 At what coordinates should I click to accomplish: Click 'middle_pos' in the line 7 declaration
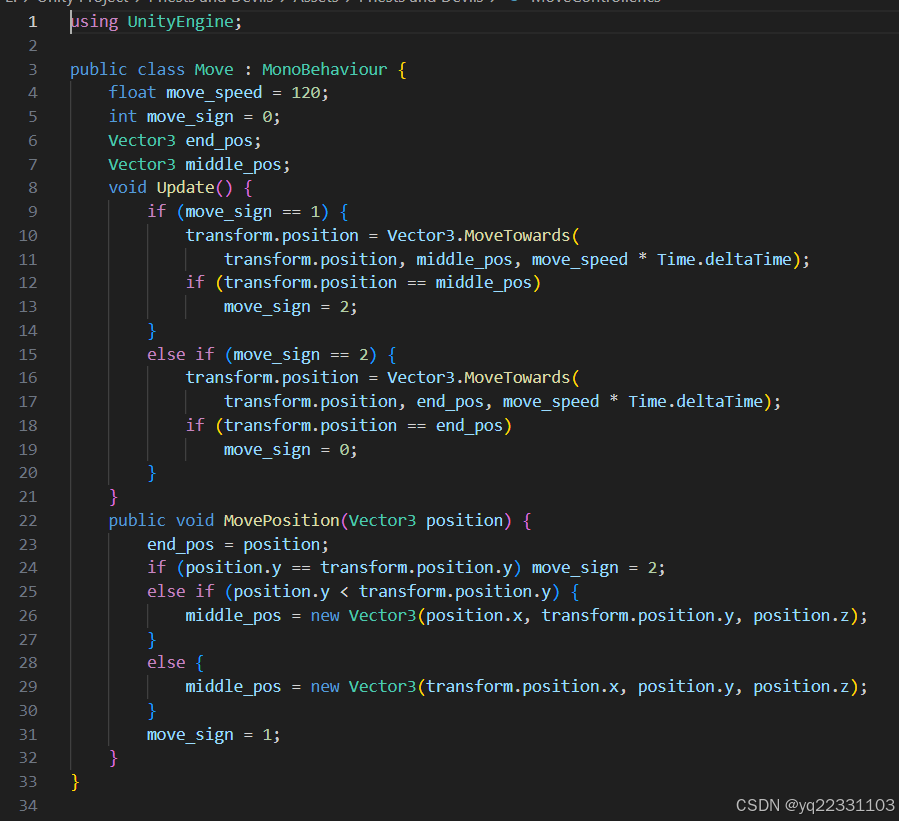(x=233, y=165)
